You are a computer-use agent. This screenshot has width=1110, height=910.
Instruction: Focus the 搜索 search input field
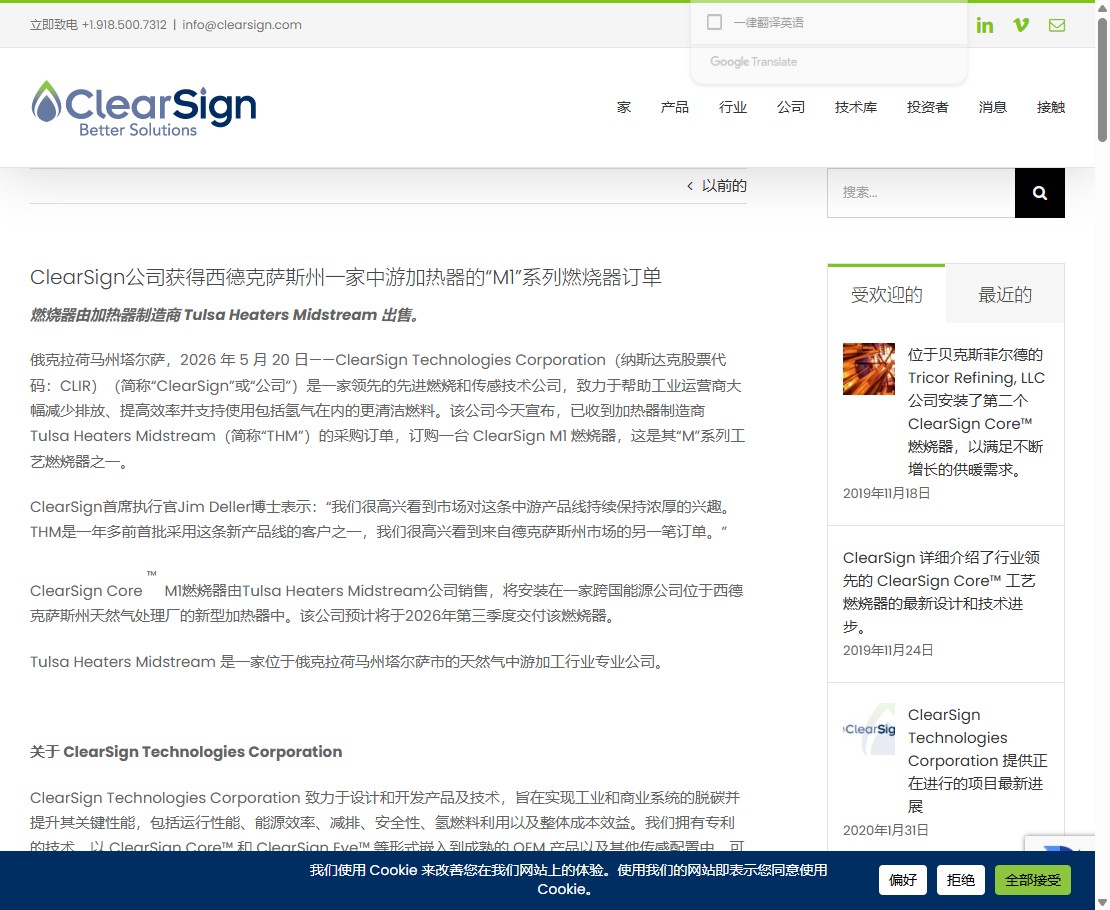coord(921,193)
